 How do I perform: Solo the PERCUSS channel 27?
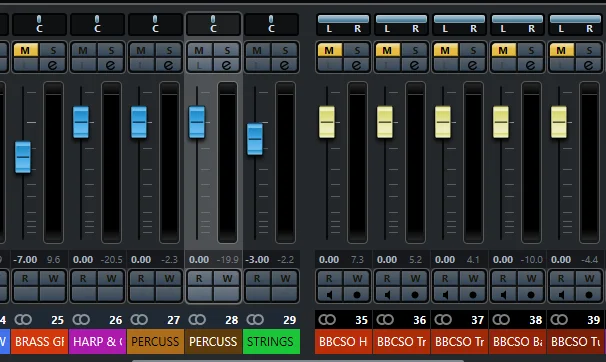click(169, 50)
